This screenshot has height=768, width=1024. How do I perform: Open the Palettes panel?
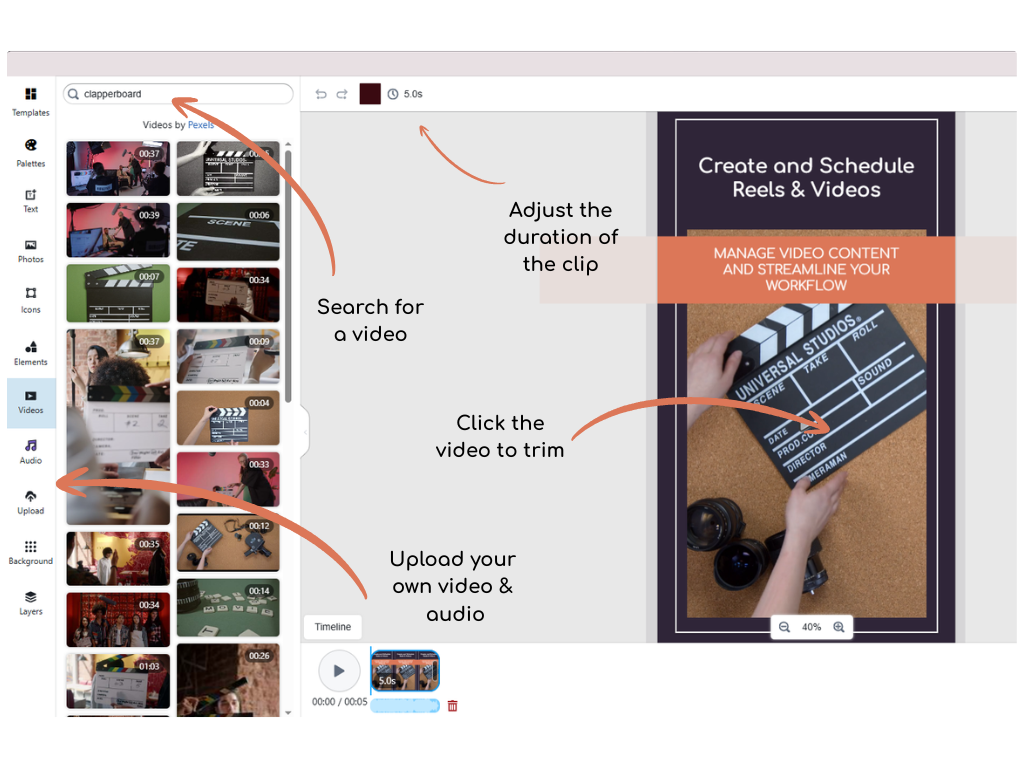tap(31, 153)
